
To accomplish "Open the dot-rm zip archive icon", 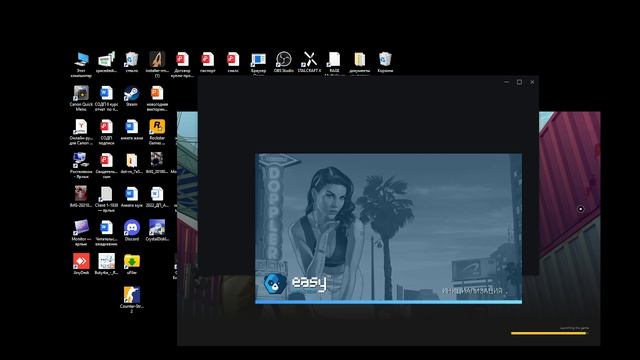I will [x=131, y=163].
